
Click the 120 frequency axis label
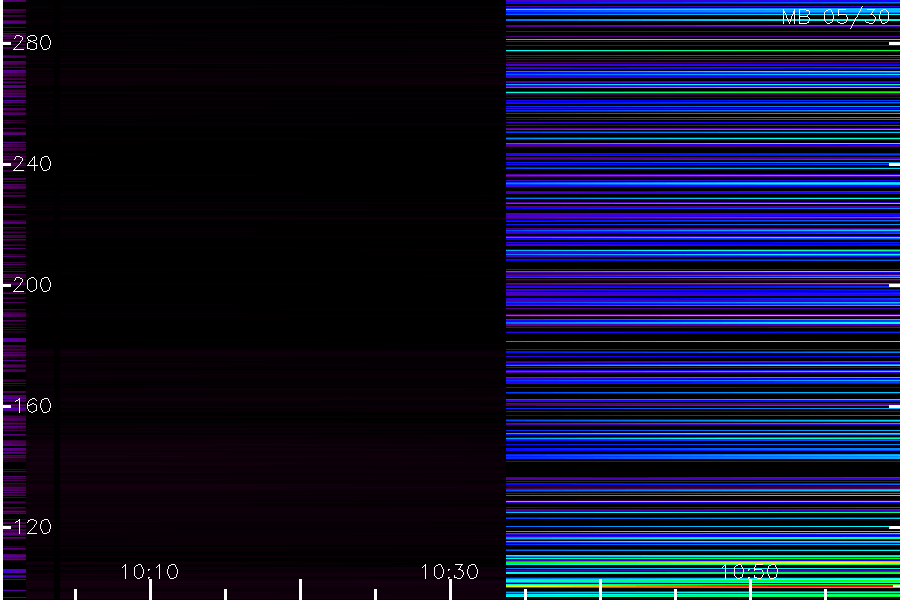pyautogui.click(x=32, y=527)
